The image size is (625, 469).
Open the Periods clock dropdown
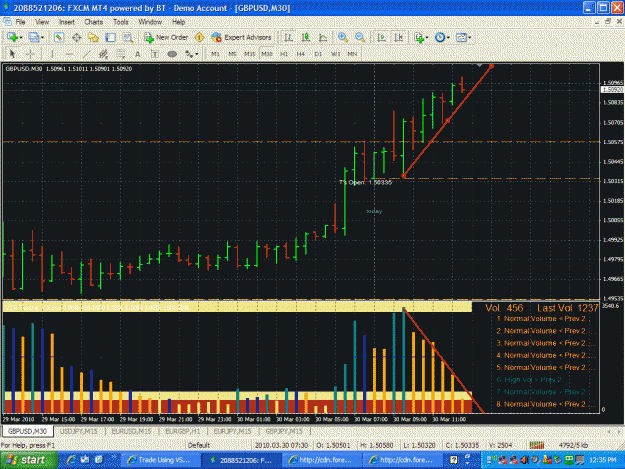pos(442,37)
